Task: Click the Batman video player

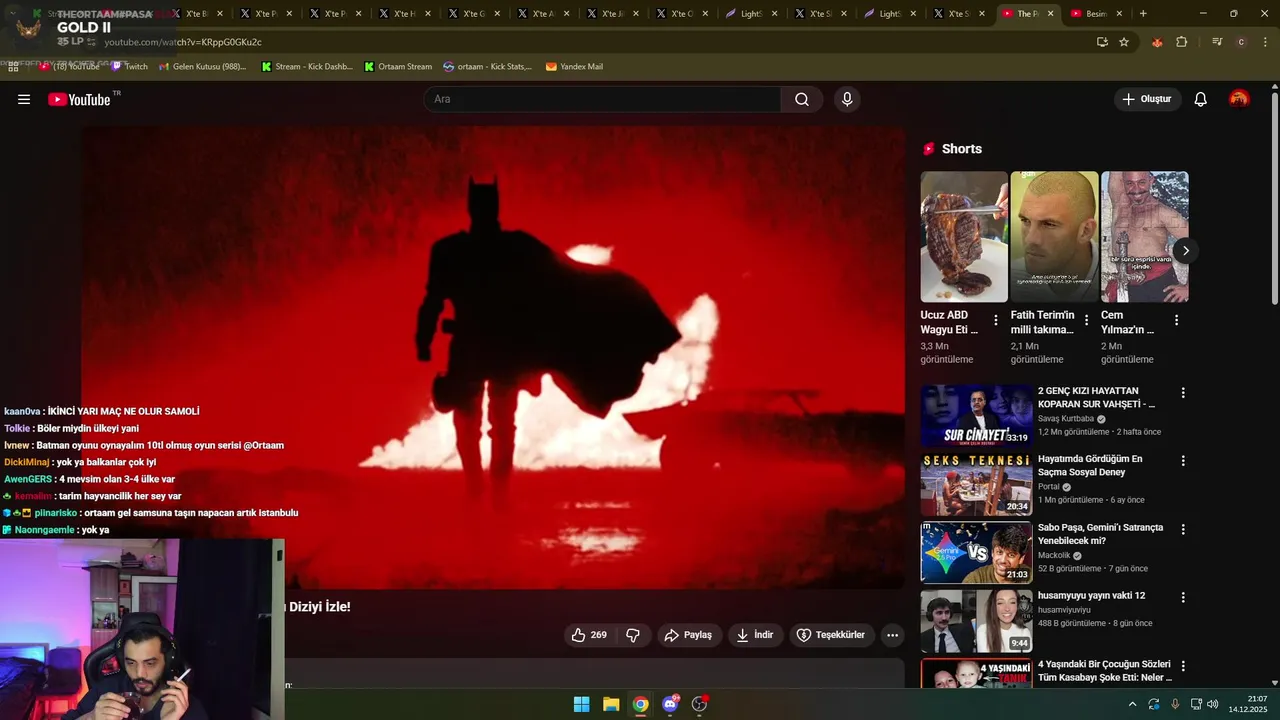Action: 494,357
